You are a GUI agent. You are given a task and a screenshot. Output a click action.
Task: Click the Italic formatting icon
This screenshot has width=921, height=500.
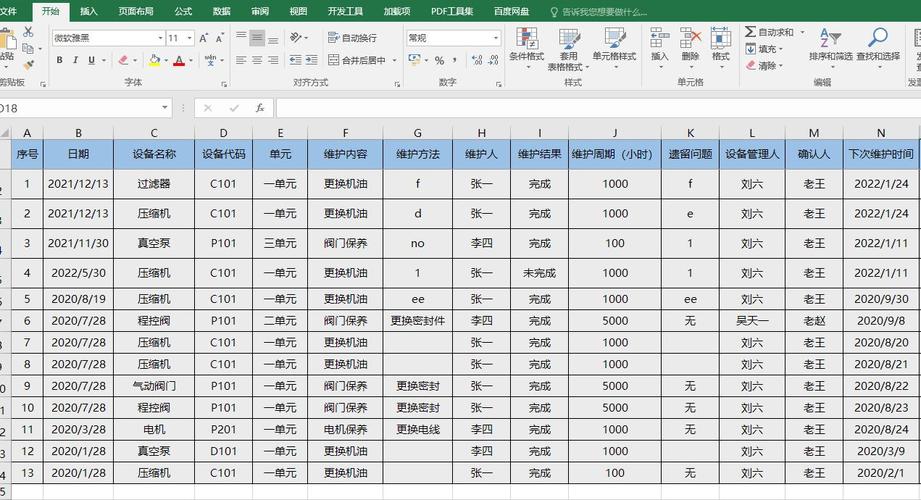(75, 60)
